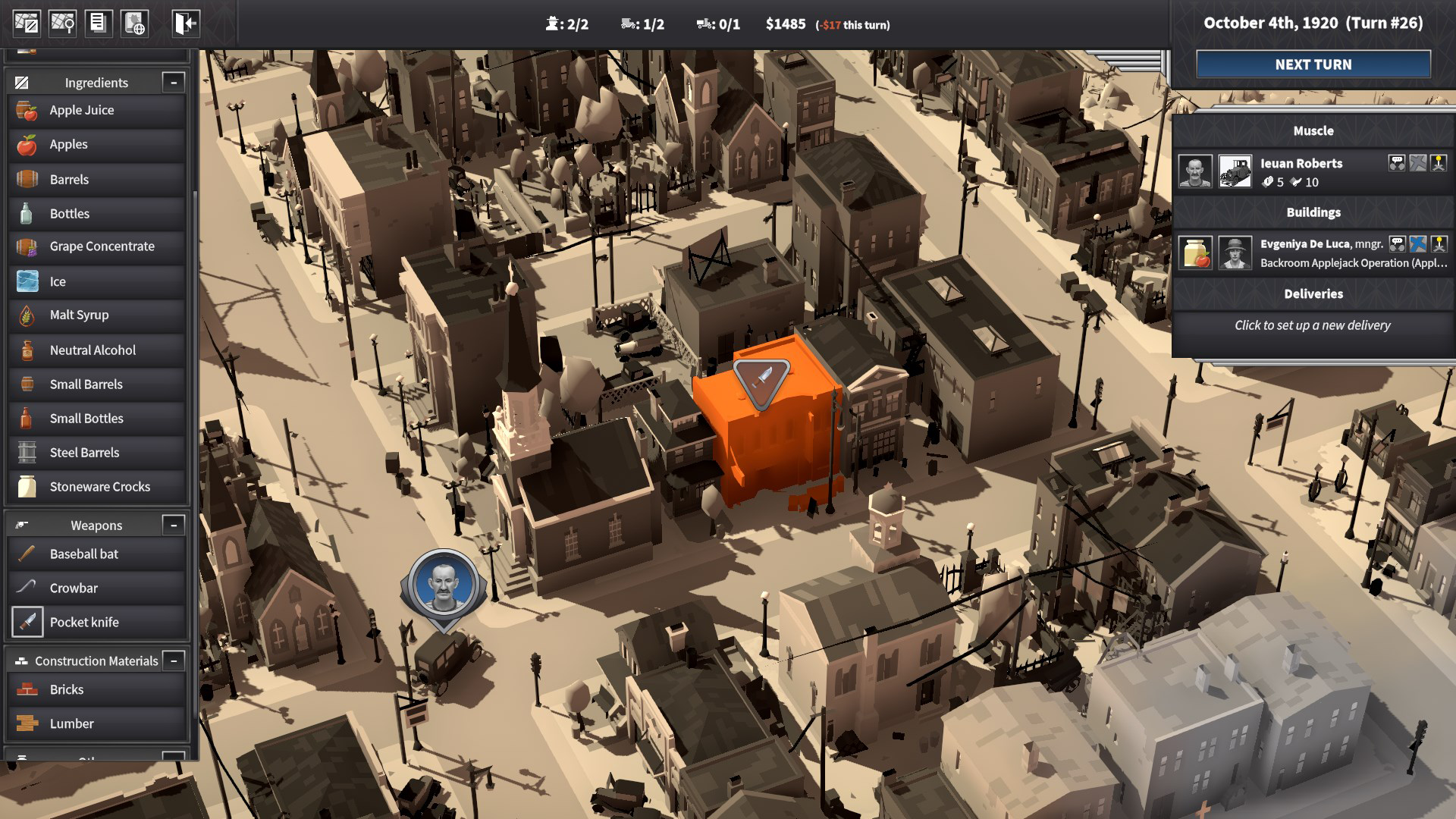Viewport: 1456px width, 819px height.
Task: Collapse the Construction Materials section
Action: click(174, 661)
